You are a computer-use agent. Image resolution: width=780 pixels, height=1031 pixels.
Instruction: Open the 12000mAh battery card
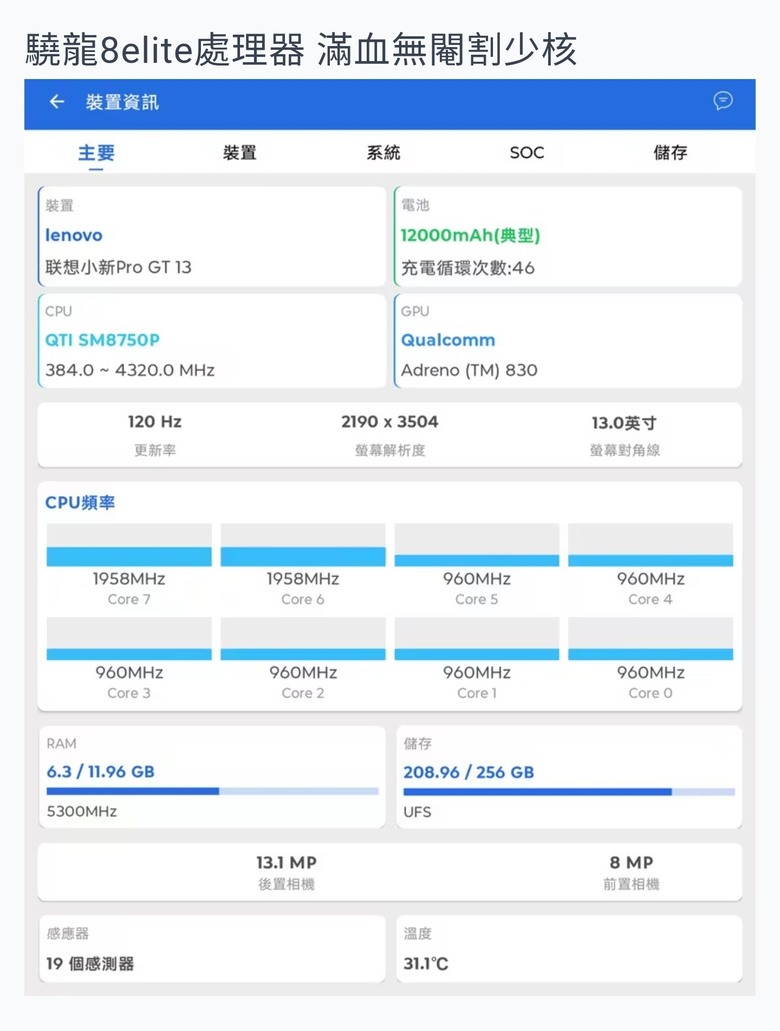(x=568, y=236)
